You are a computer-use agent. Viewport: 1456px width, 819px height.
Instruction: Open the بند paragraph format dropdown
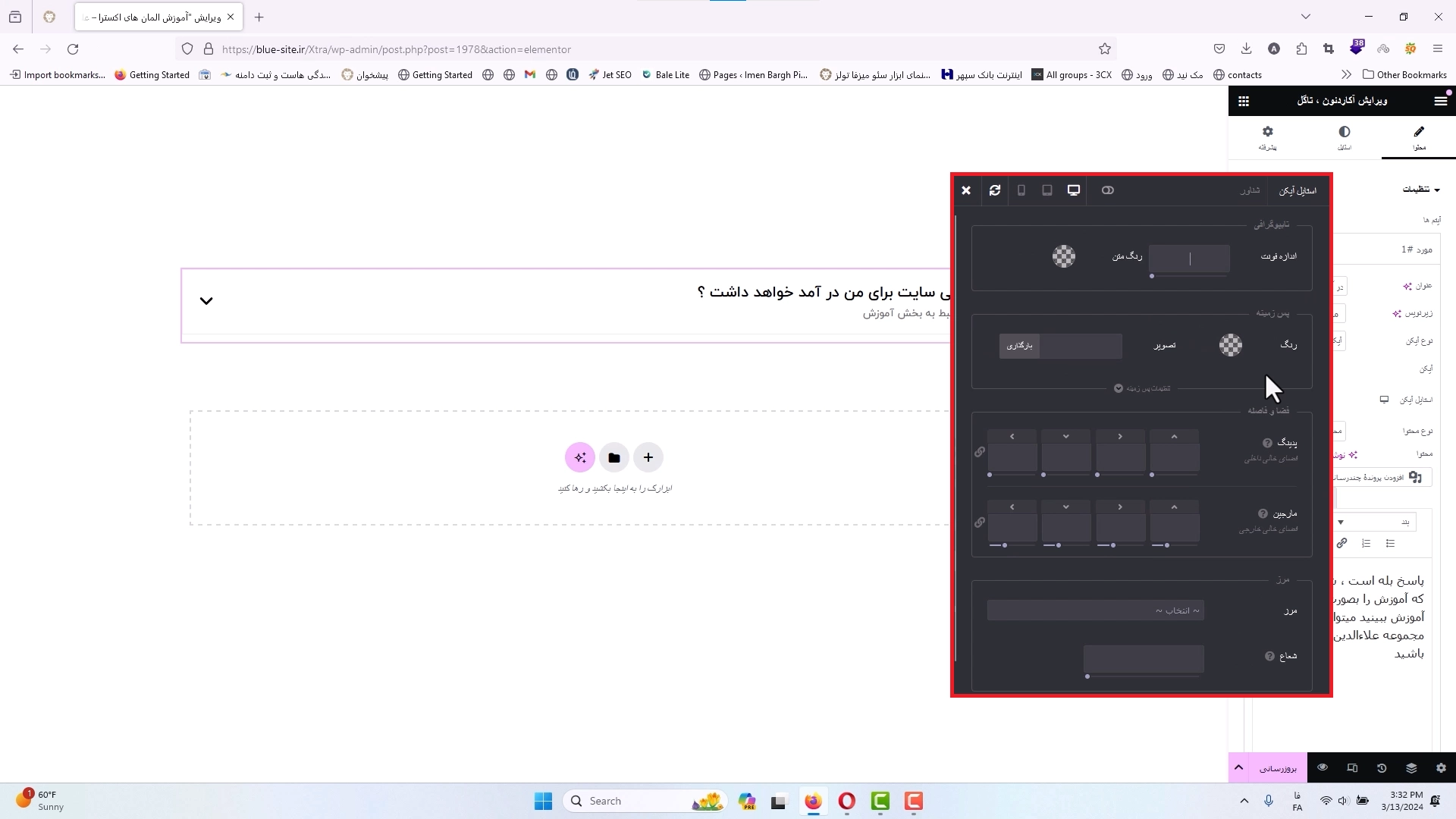(1375, 522)
